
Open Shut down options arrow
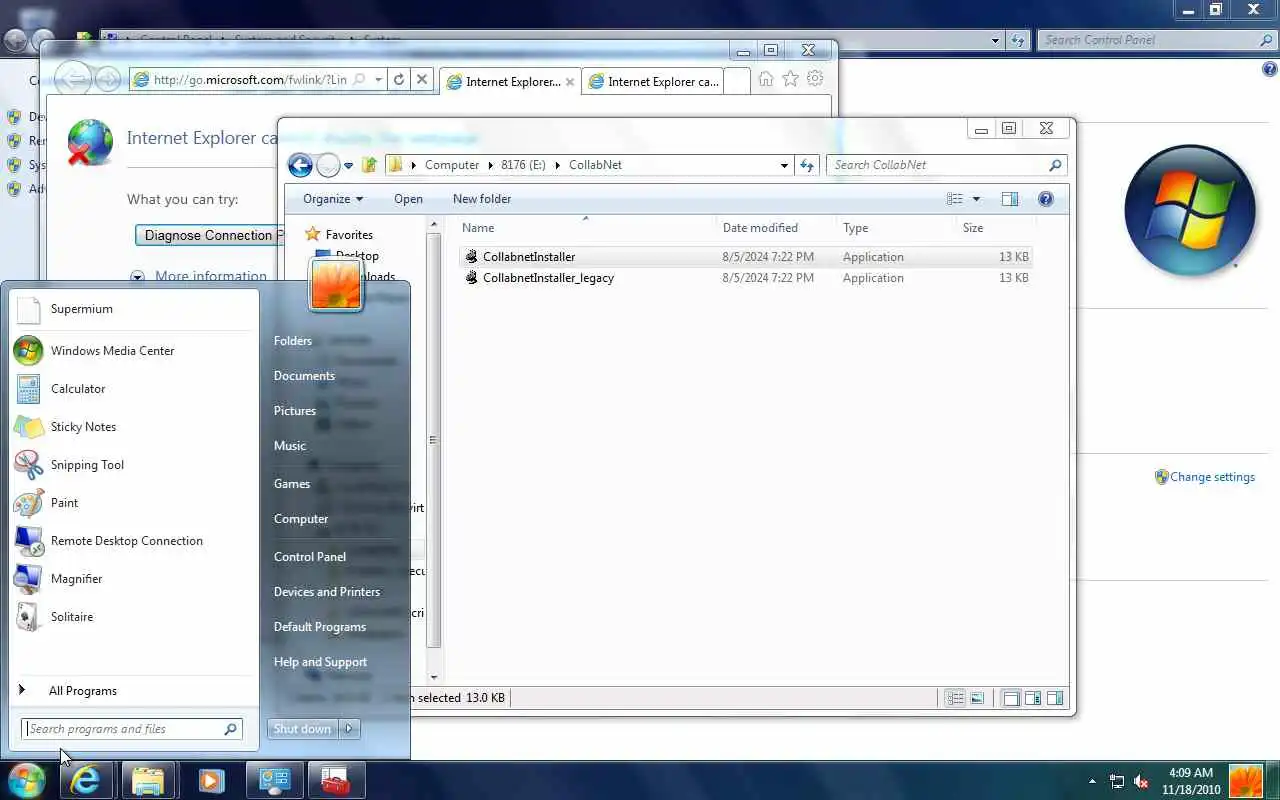tap(350, 729)
